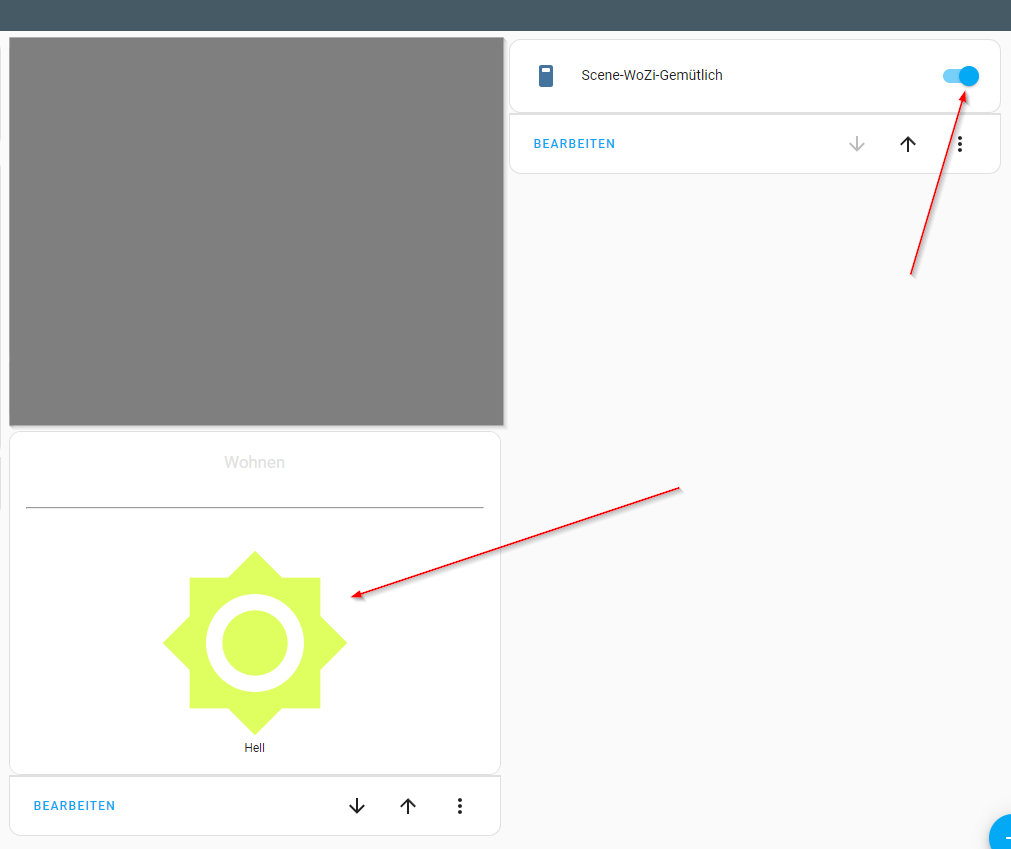
Task: Tap the Hell sun brightness button
Action: (255, 643)
